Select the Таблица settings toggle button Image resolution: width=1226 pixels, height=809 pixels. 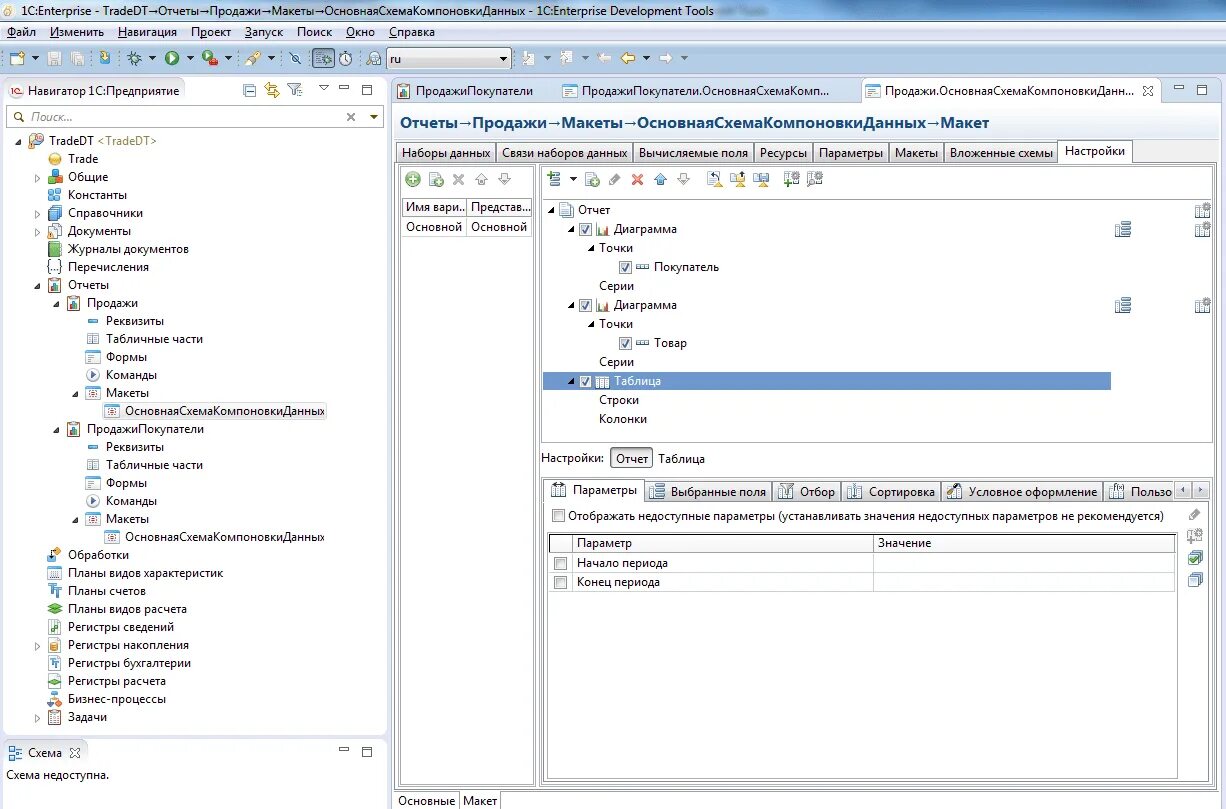[681, 458]
